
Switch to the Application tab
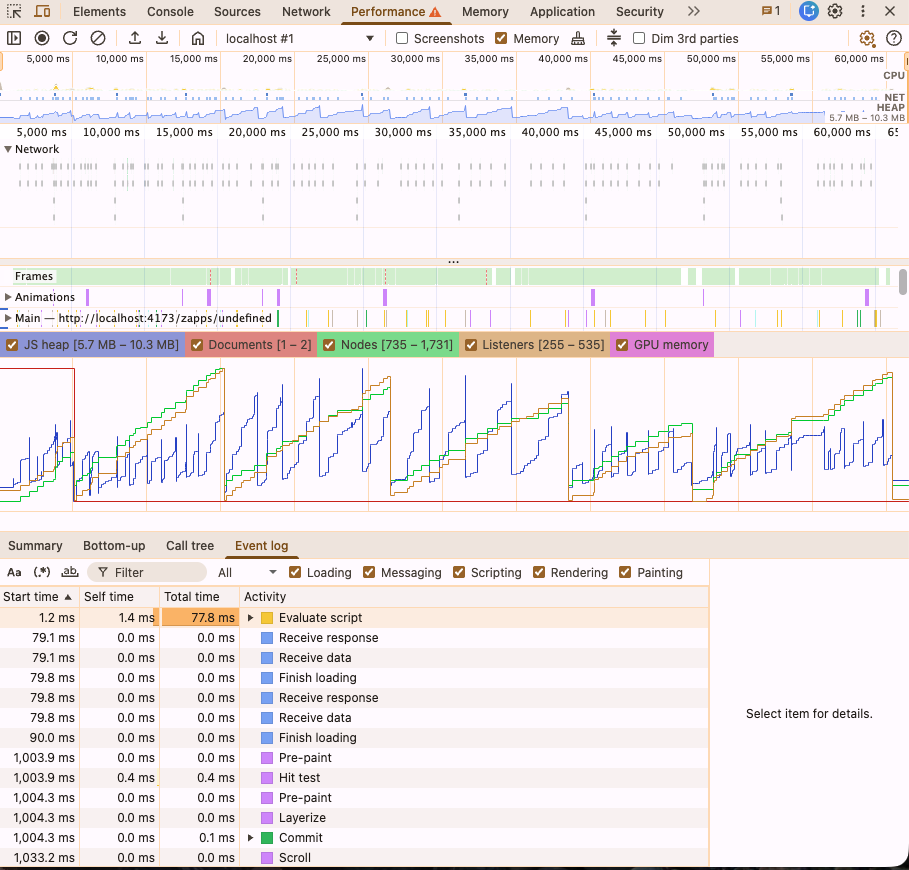tap(562, 12)
